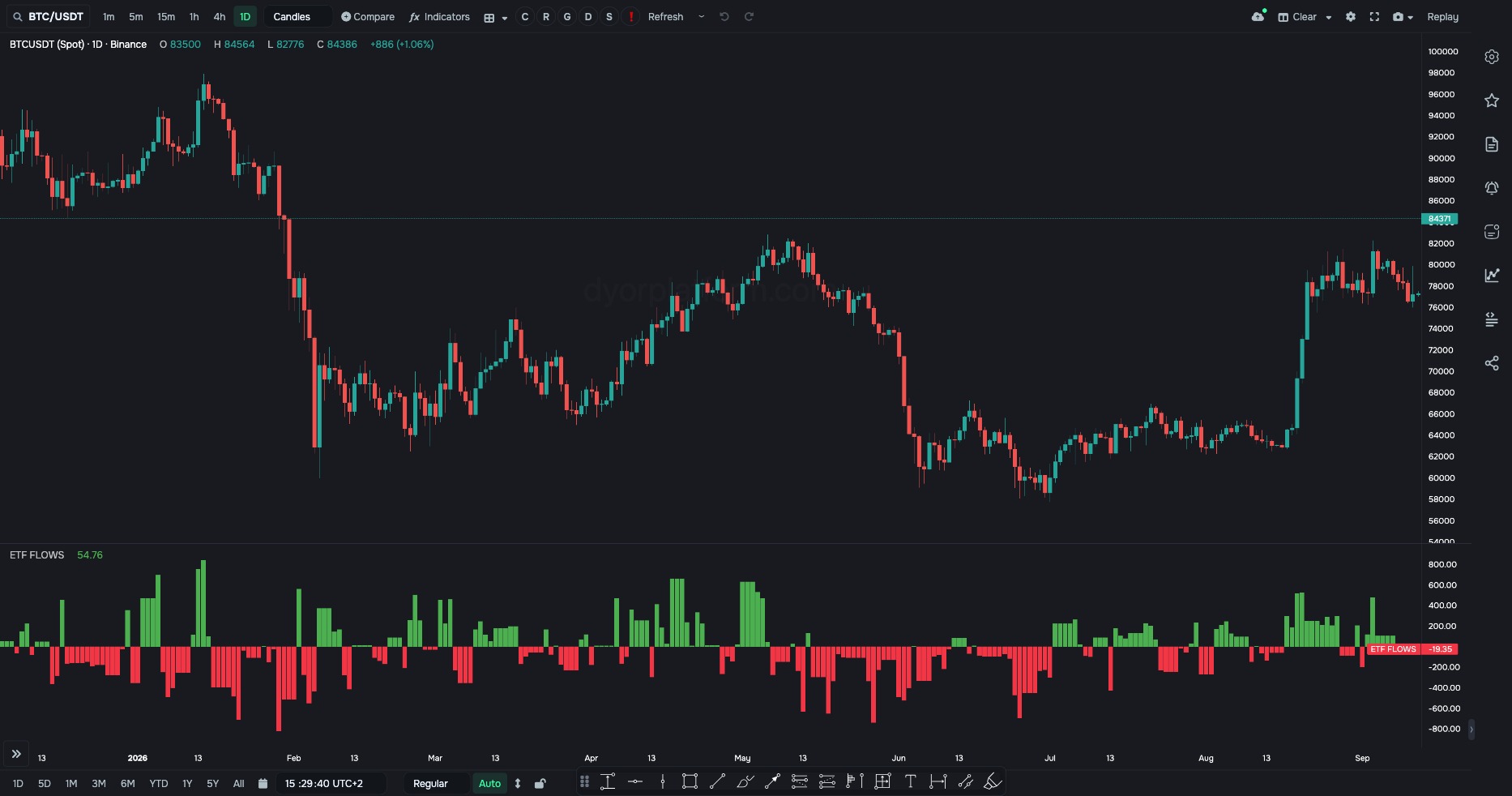
Task: Select the 1D timeframe in top toolbar
Action: pyautogui.click(x=245, y=16)
